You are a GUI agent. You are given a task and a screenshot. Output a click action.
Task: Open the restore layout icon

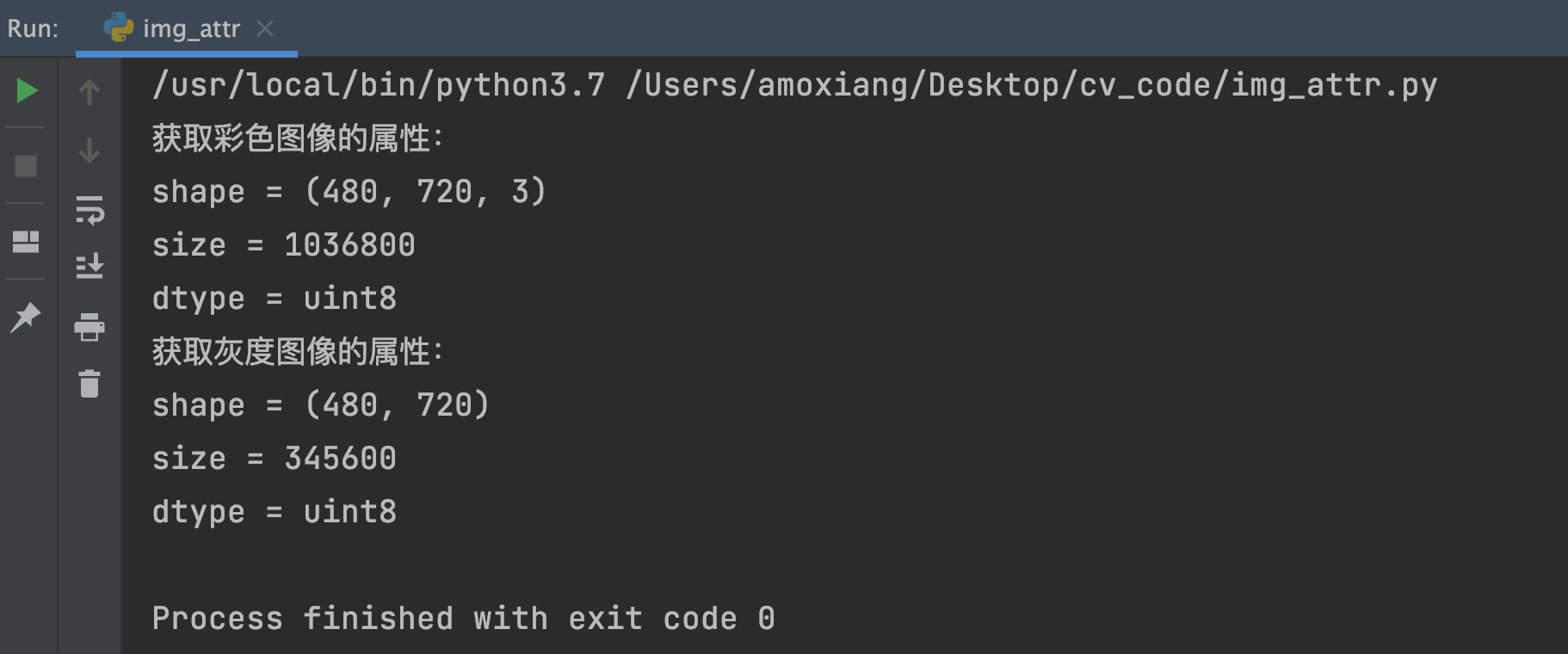coord(26,242)
